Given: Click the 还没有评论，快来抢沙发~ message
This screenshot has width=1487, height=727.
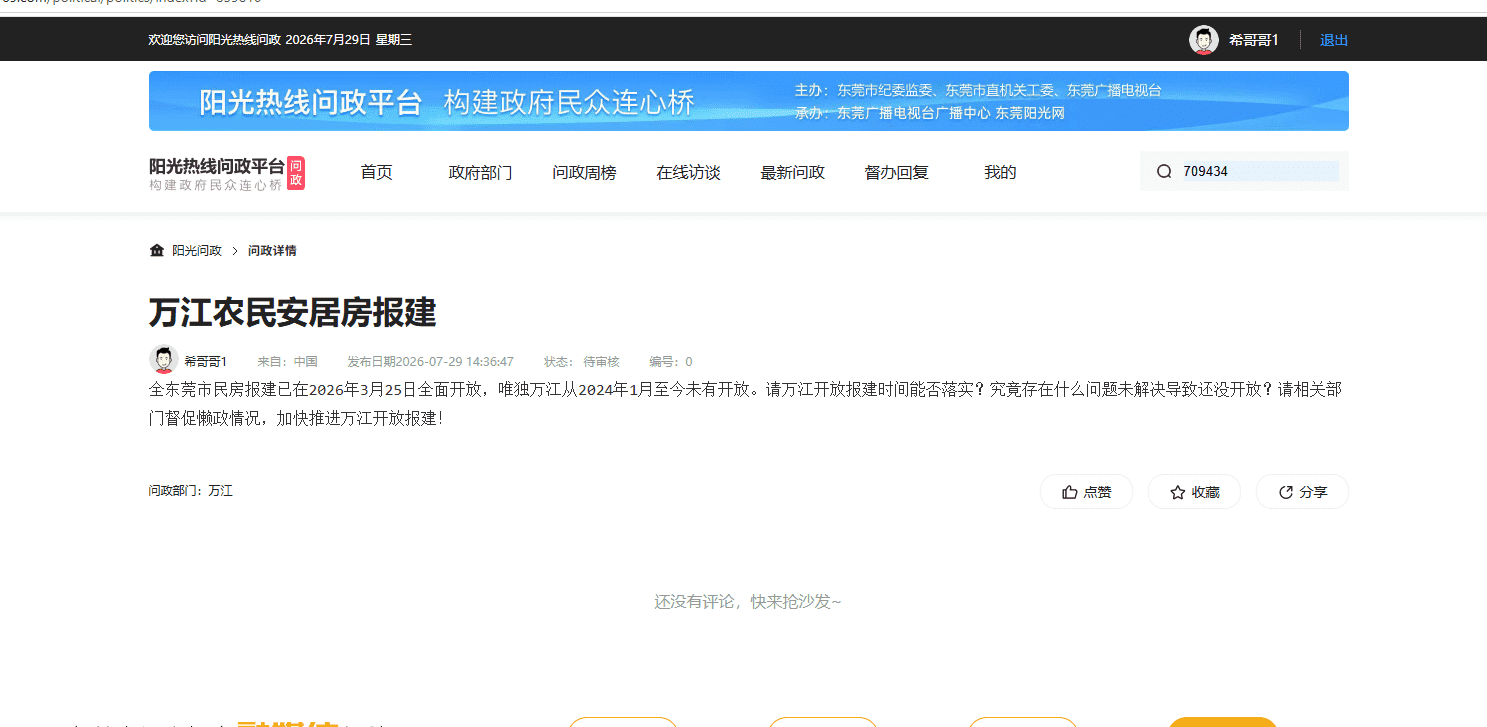Looking at the screenshot, I should 748,602.
